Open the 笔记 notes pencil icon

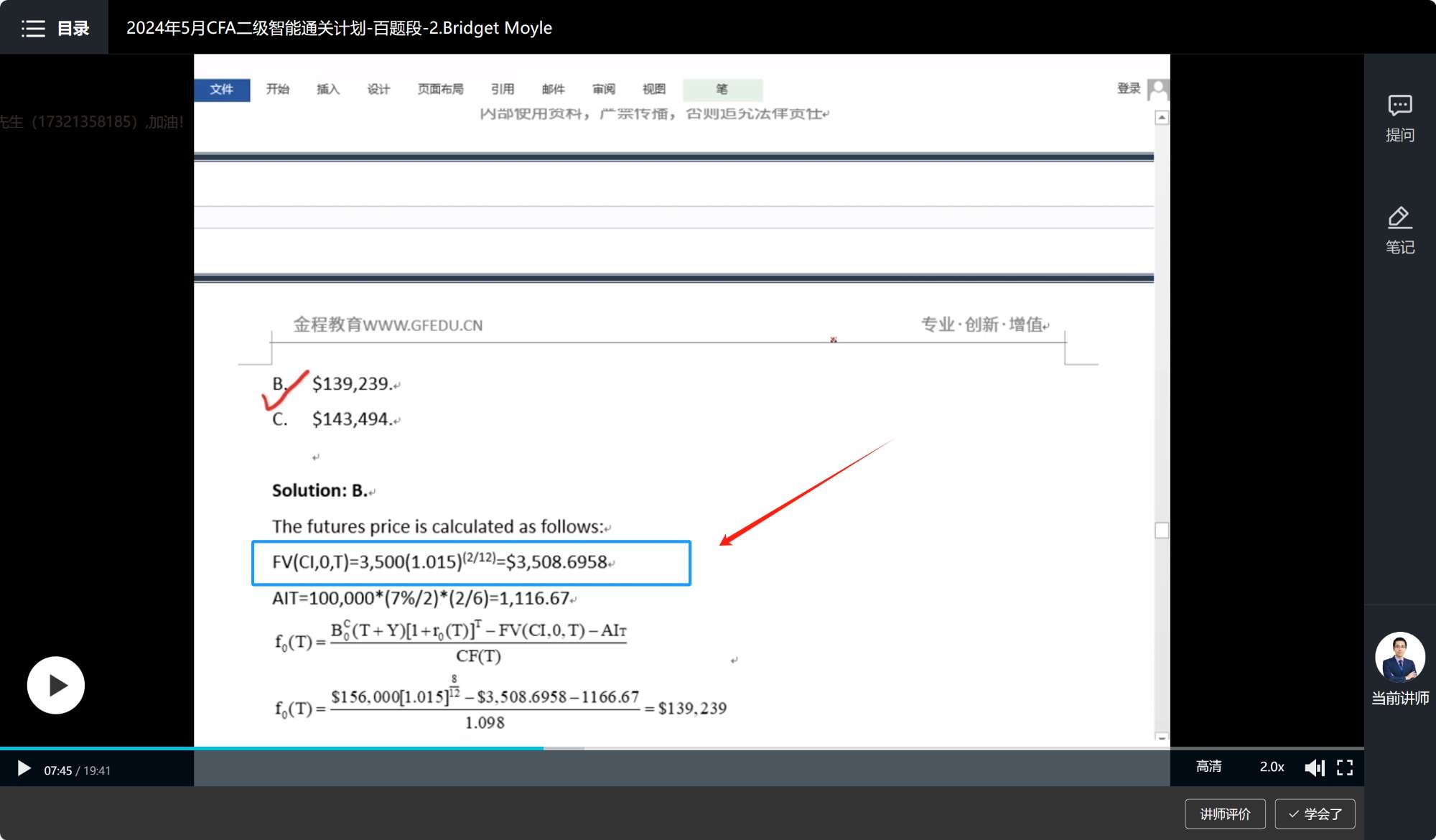(x=1399, y=218)
